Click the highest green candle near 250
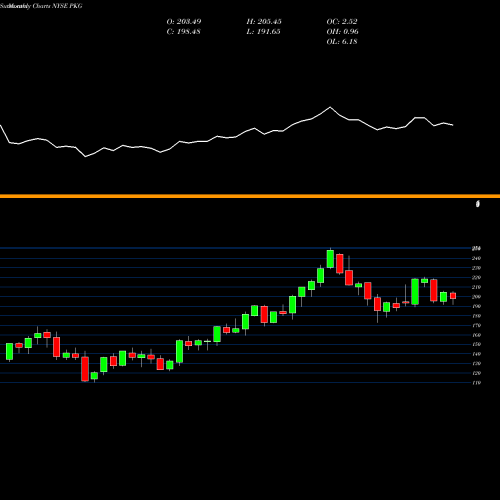 pyautogui.click(x=330, y=259)
